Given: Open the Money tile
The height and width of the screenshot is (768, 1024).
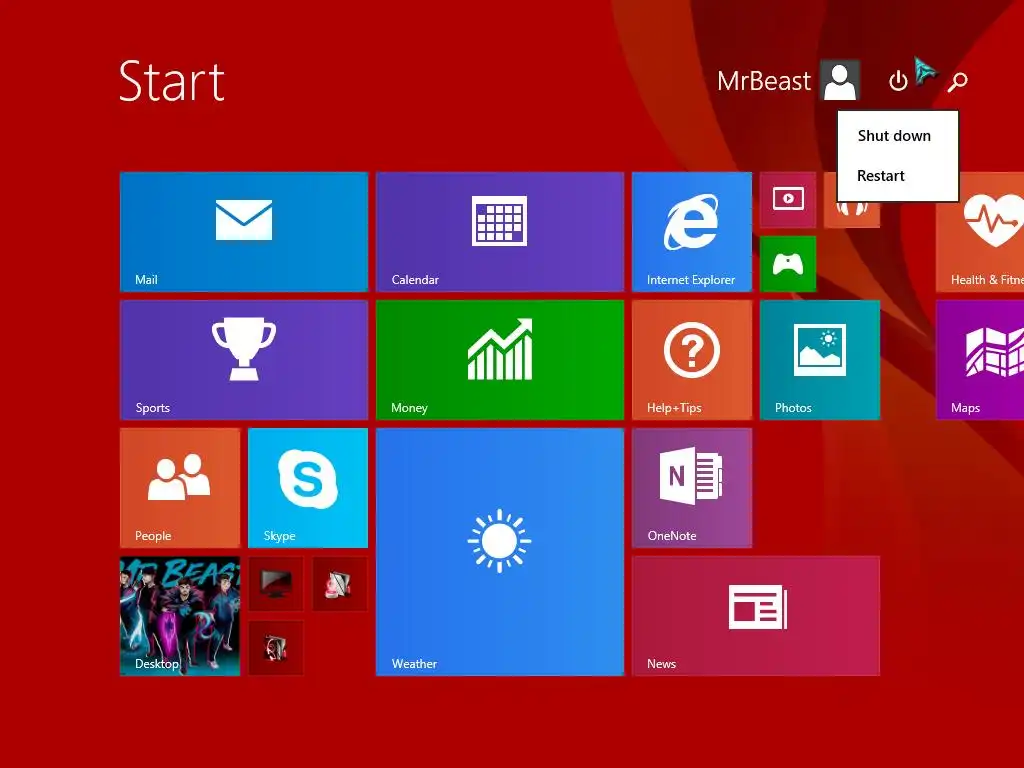Looking at the screenshot, I should 500,360.
